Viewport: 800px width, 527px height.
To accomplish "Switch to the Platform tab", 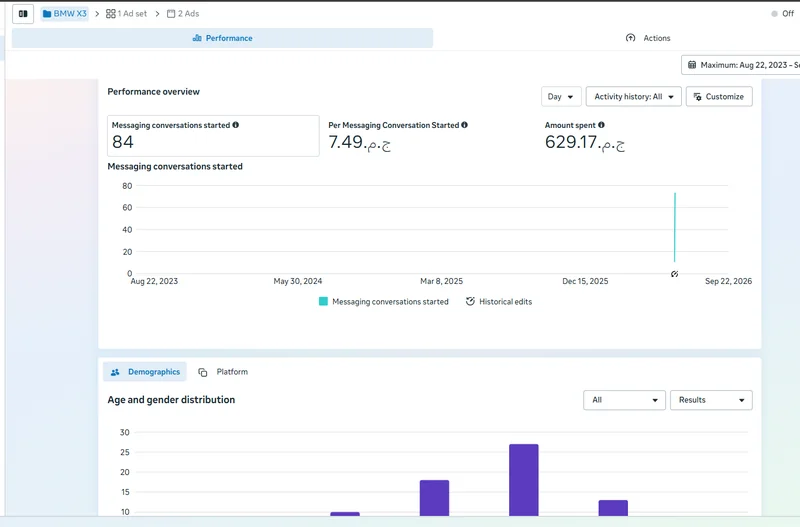I will tap(223, 372).
